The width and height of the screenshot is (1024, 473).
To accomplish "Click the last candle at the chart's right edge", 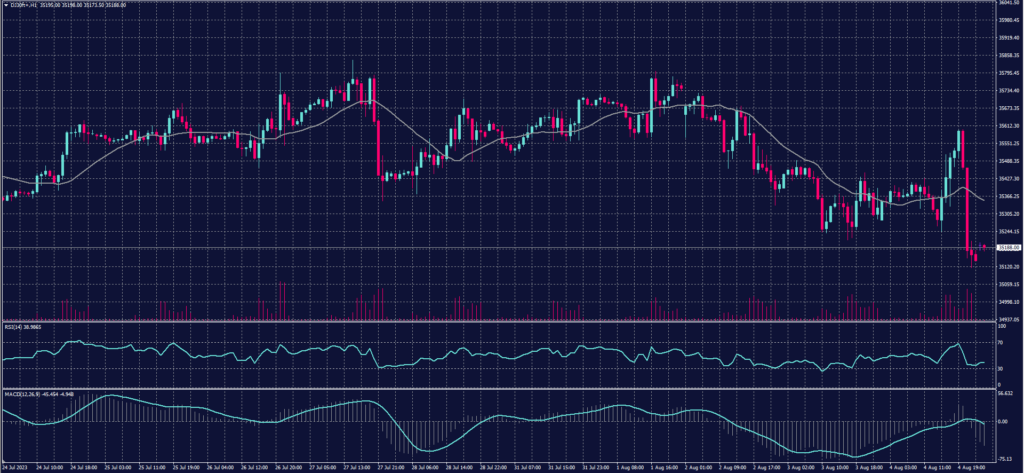I will click(x=983, y=247).
